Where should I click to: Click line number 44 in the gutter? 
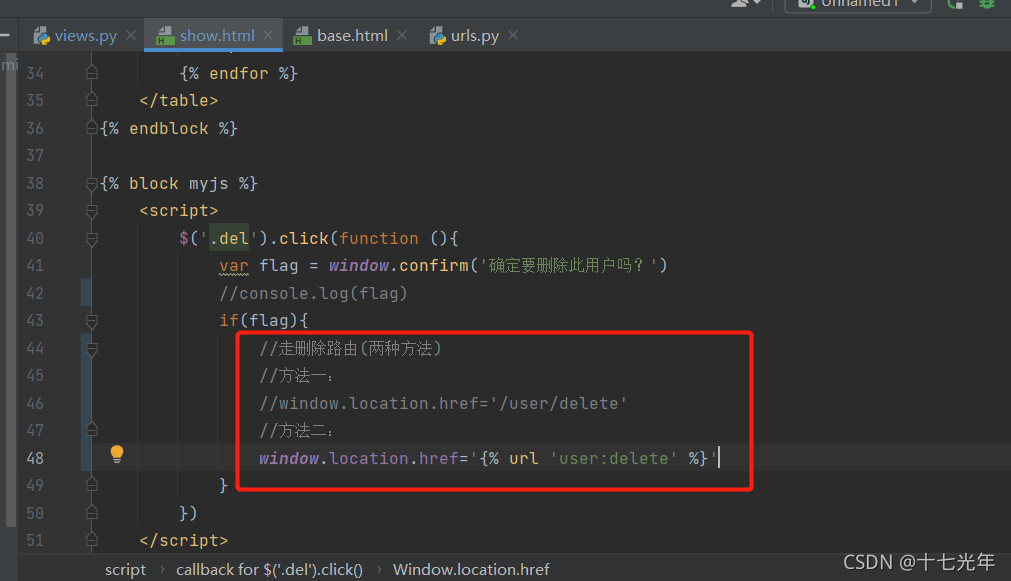coord(35,349)
